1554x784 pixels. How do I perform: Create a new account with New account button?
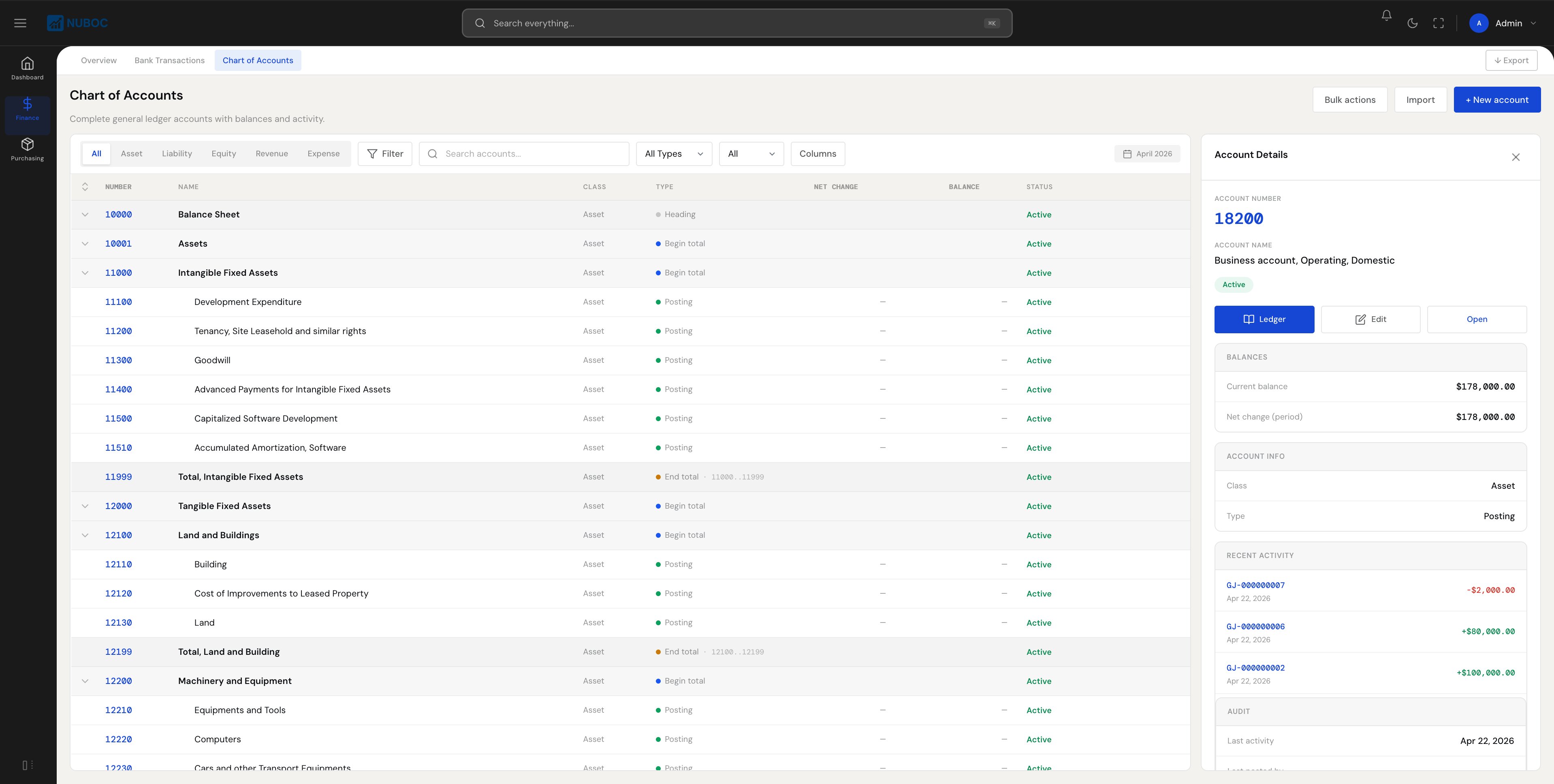(1497, 99)
